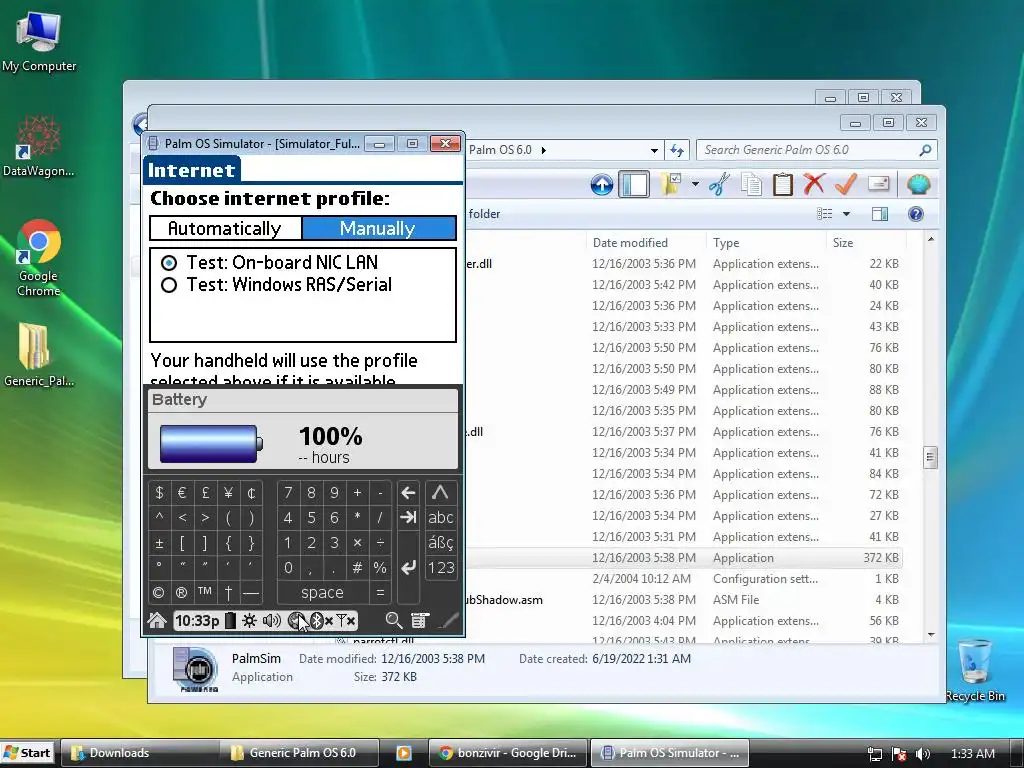The image size is (1024, 768).
Task: Tap the globe internet icon in Palm status bar
Action: [x=297, y=620]
